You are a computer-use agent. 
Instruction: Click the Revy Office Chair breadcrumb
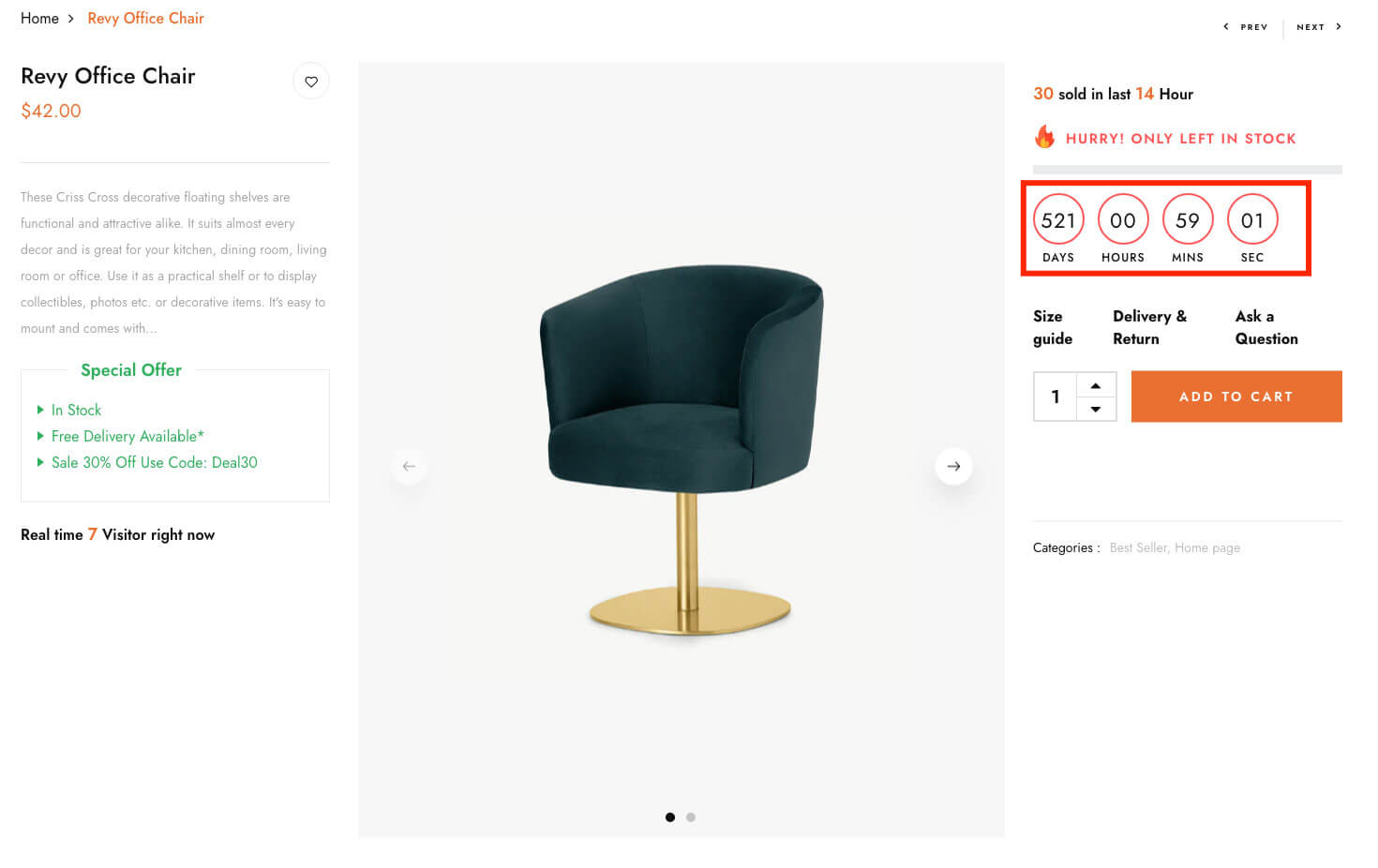(x=145, y=19)
